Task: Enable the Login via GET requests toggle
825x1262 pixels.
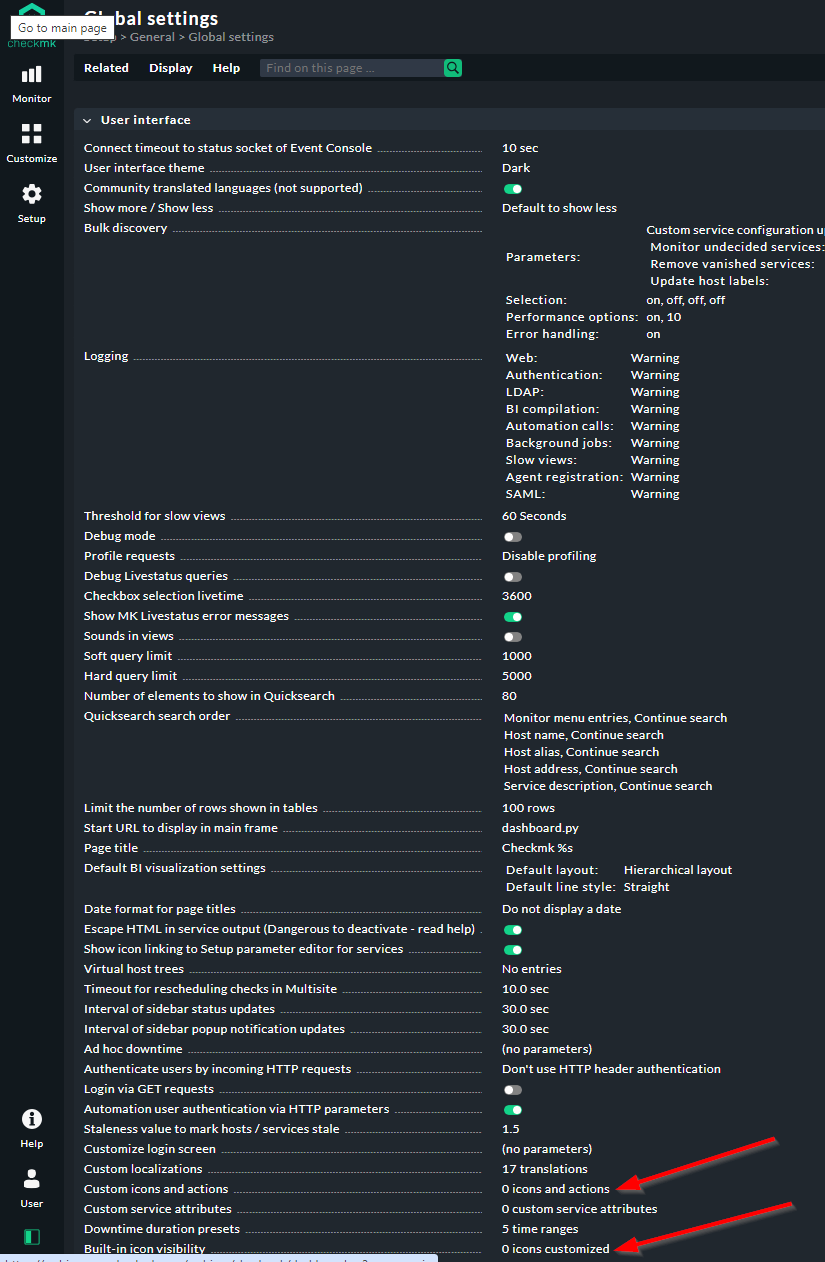Action: pos(512,1089)
